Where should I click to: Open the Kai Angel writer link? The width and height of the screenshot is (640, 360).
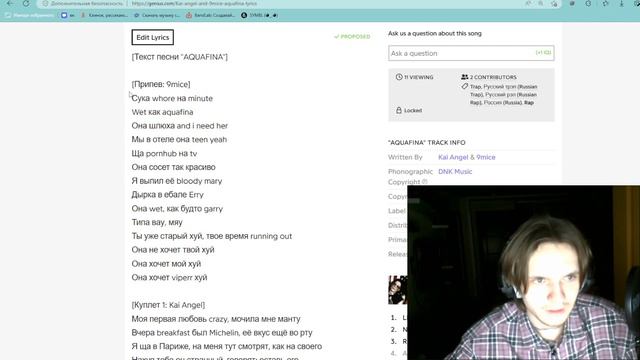(453, 157)
